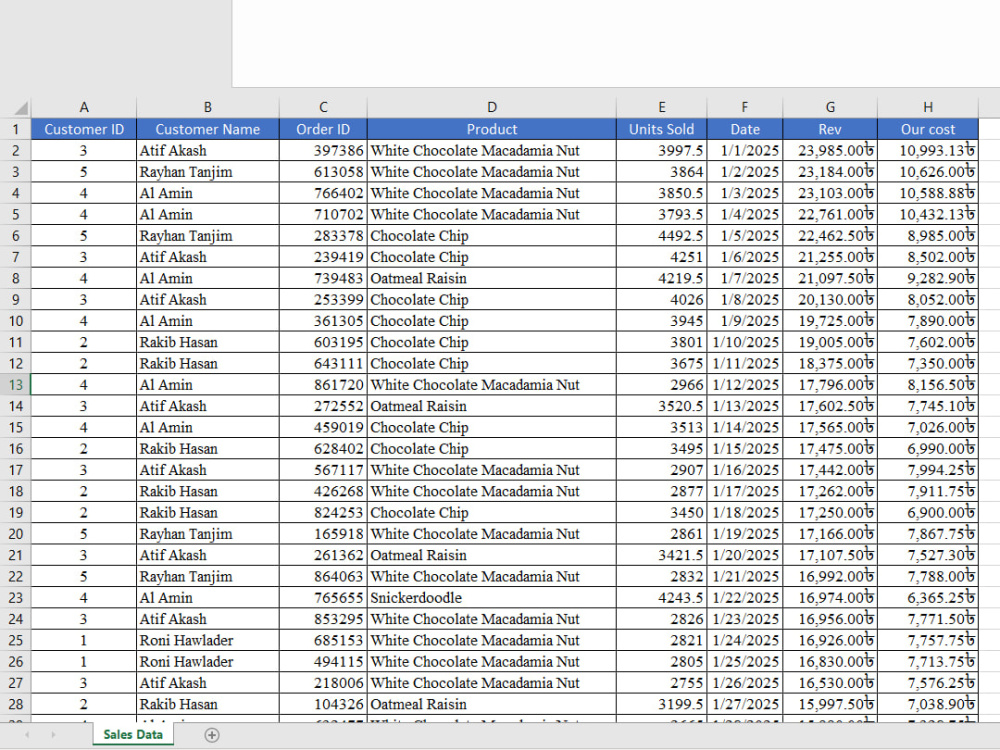Select cost cell 10,993.13
Screen dimensions: 1000x750
pyautogui.click(x=928, y=151)
